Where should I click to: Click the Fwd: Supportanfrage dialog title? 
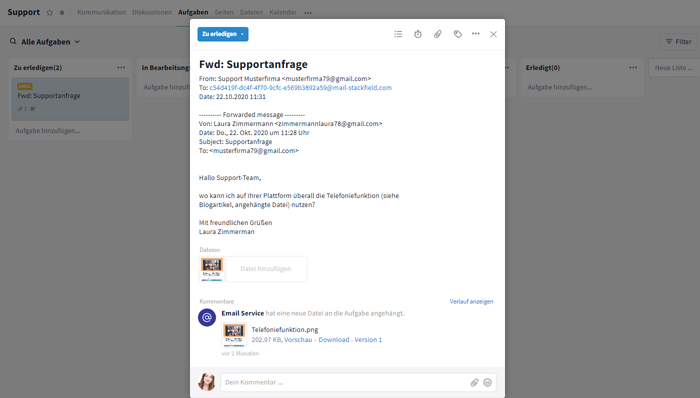[253, 64]
